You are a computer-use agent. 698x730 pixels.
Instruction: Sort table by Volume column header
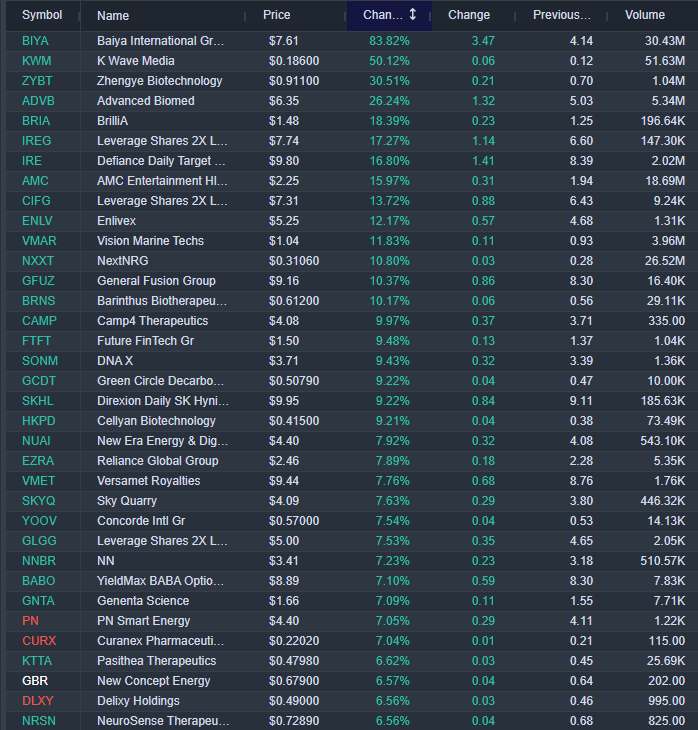645,15
